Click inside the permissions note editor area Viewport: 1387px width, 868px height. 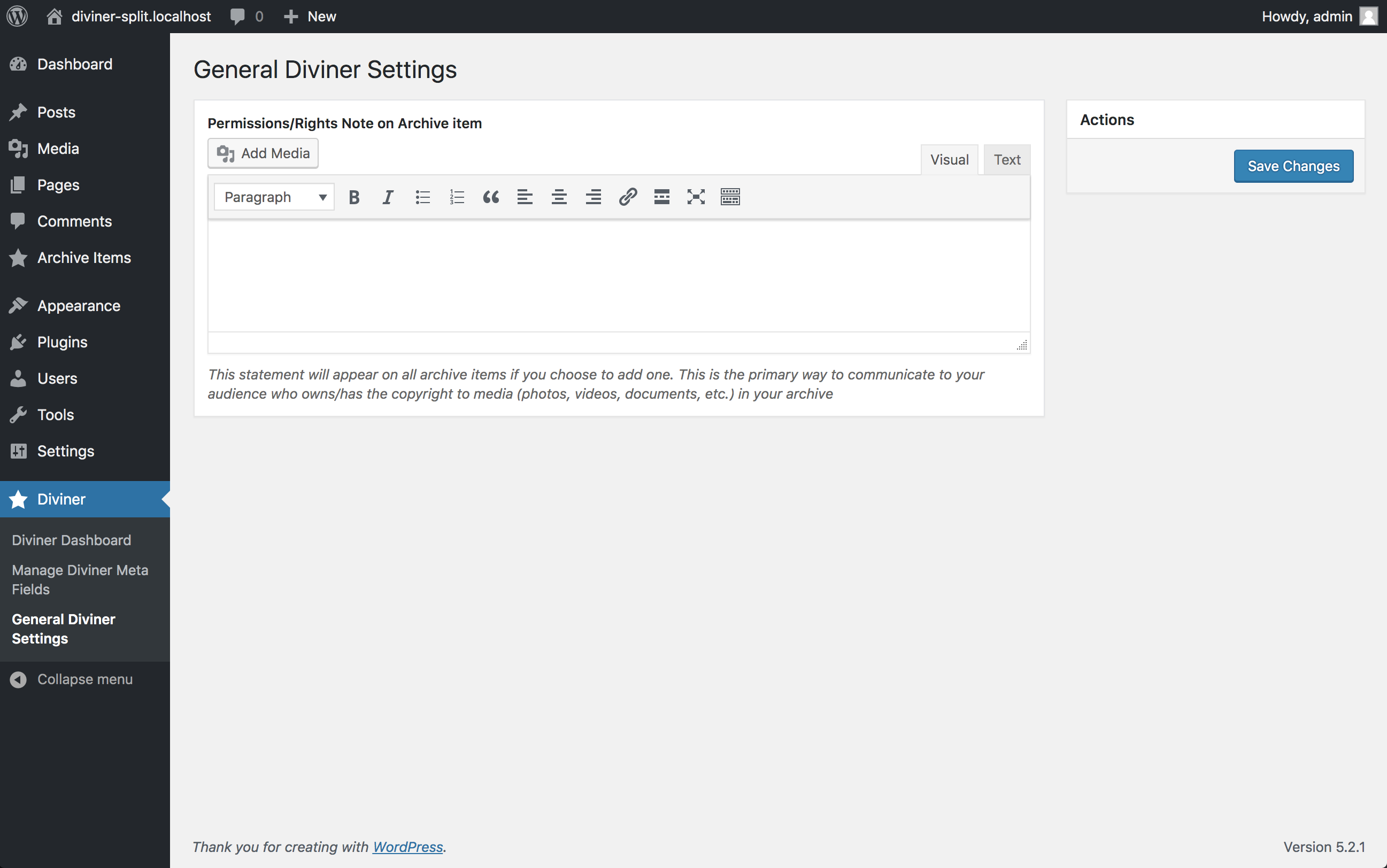pos(619,276)
